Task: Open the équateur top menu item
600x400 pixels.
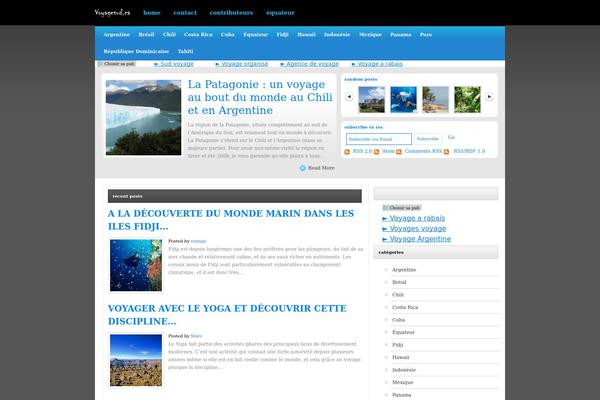Action: point(280,13)
